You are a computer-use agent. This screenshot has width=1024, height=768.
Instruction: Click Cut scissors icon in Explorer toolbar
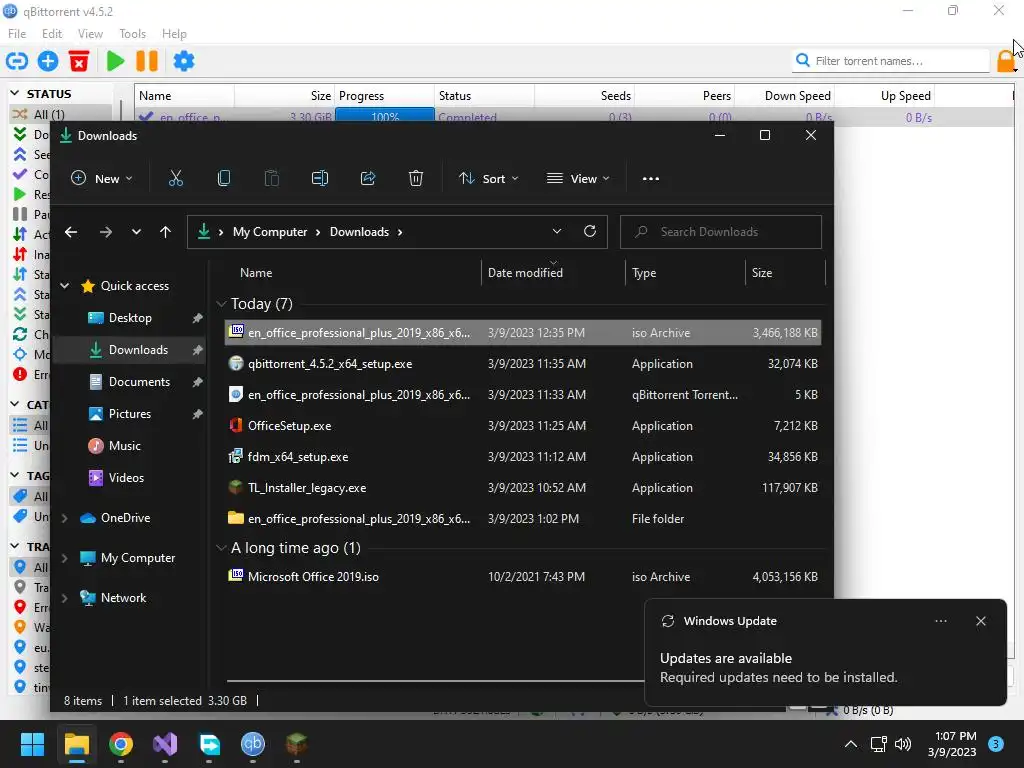point(176,178)
